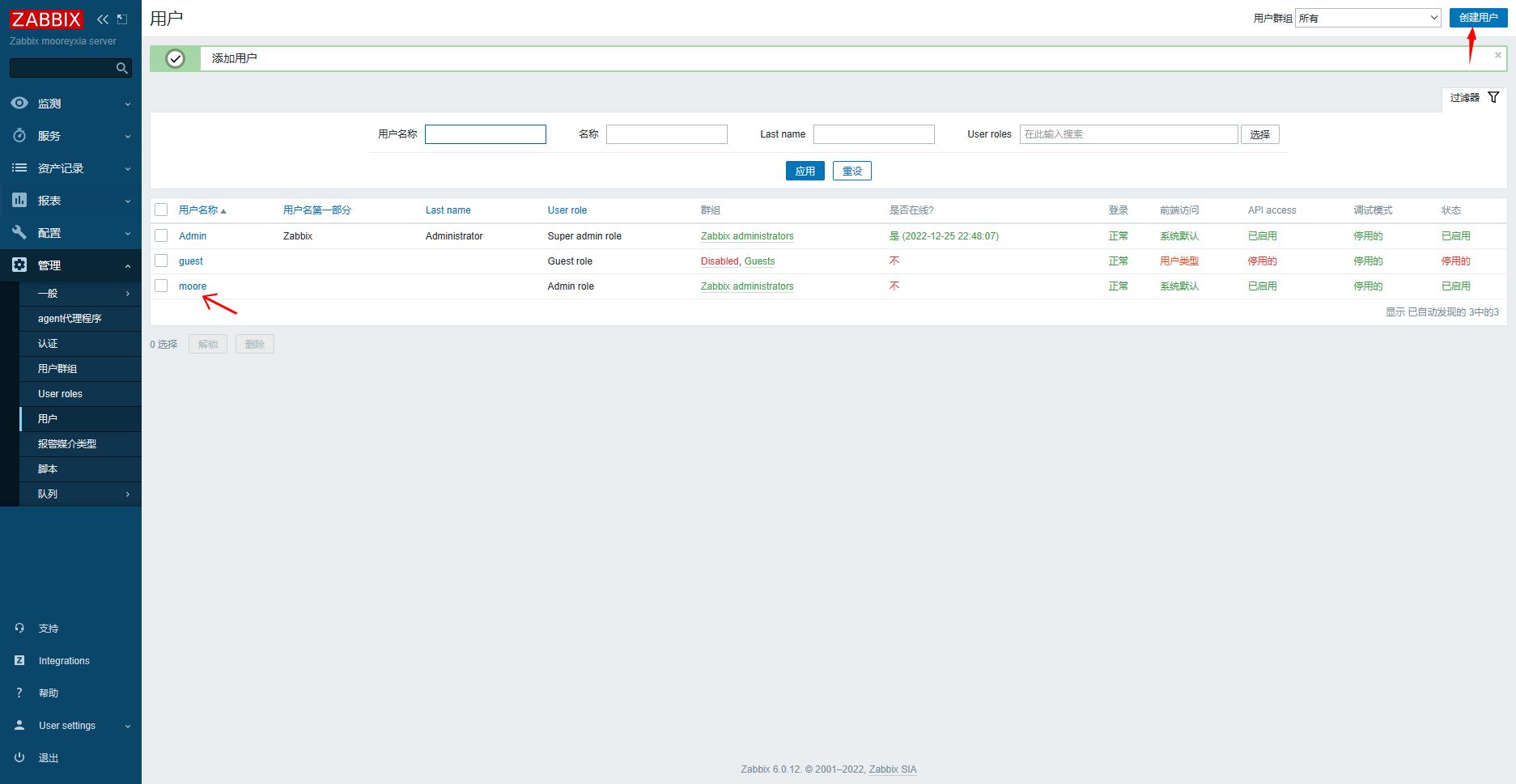
Task: Click into the 名称 filter field
Action: [667, 134]
